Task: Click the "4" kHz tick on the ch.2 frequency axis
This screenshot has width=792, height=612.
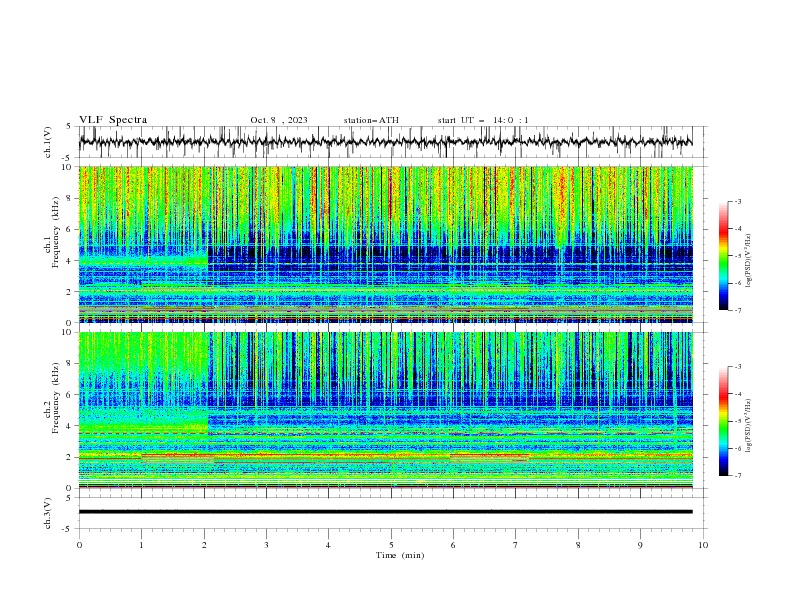Action: pyautogui.click(x=71, y=426)
